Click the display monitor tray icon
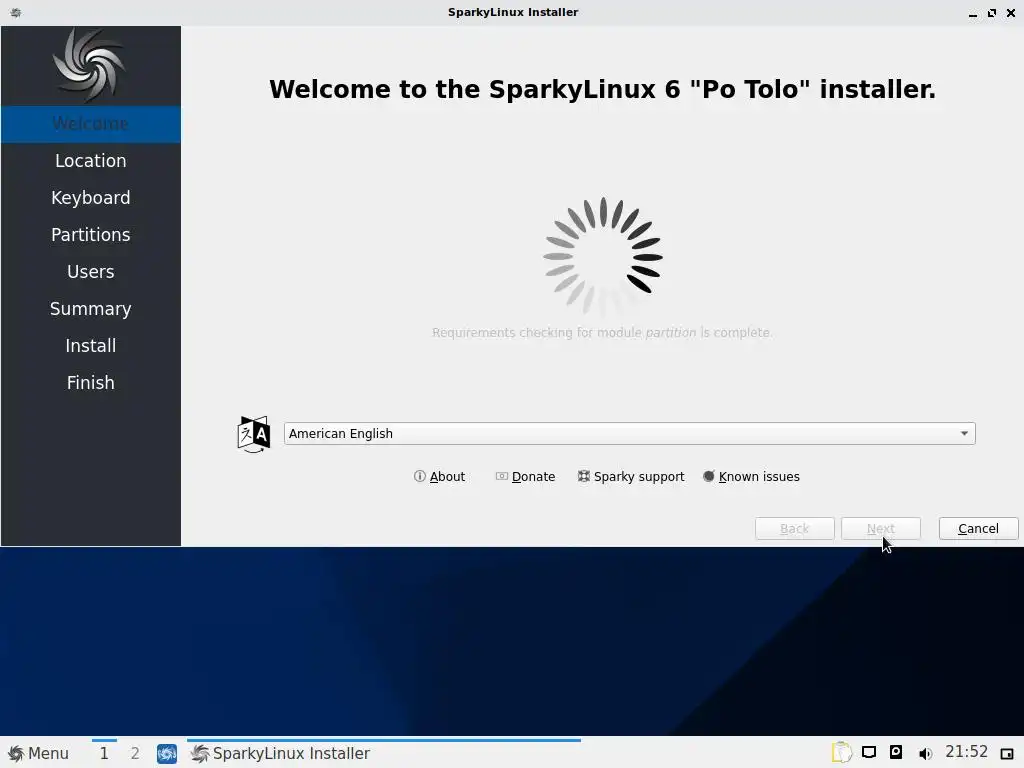Viewport: 1024px width, 768px height. (869, 752)
